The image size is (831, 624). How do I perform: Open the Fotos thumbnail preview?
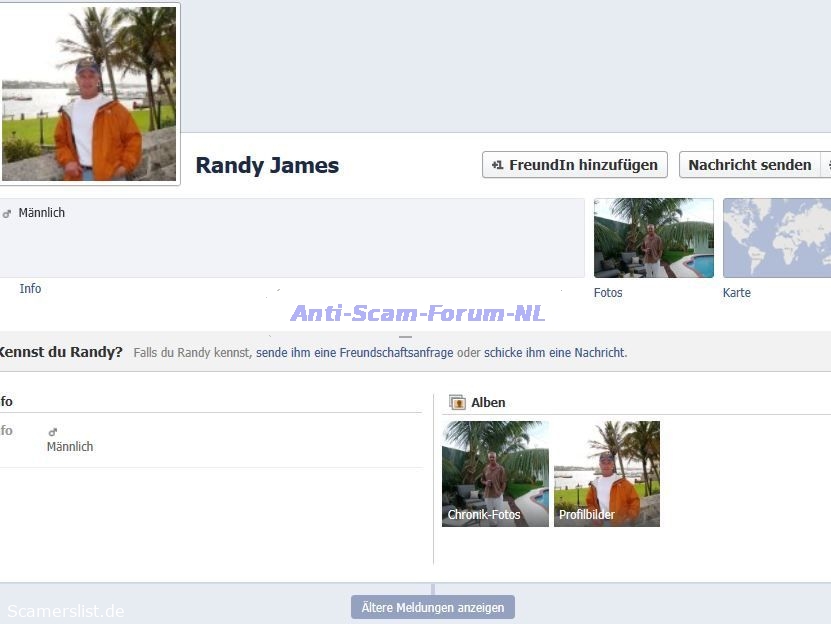tap(653, 238)
